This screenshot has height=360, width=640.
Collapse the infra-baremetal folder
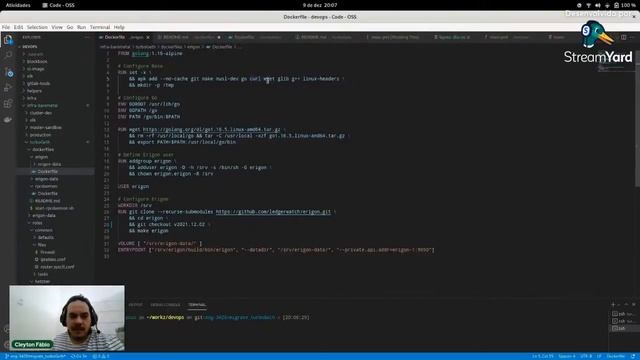pyautogui.click(x=42, y=105)
